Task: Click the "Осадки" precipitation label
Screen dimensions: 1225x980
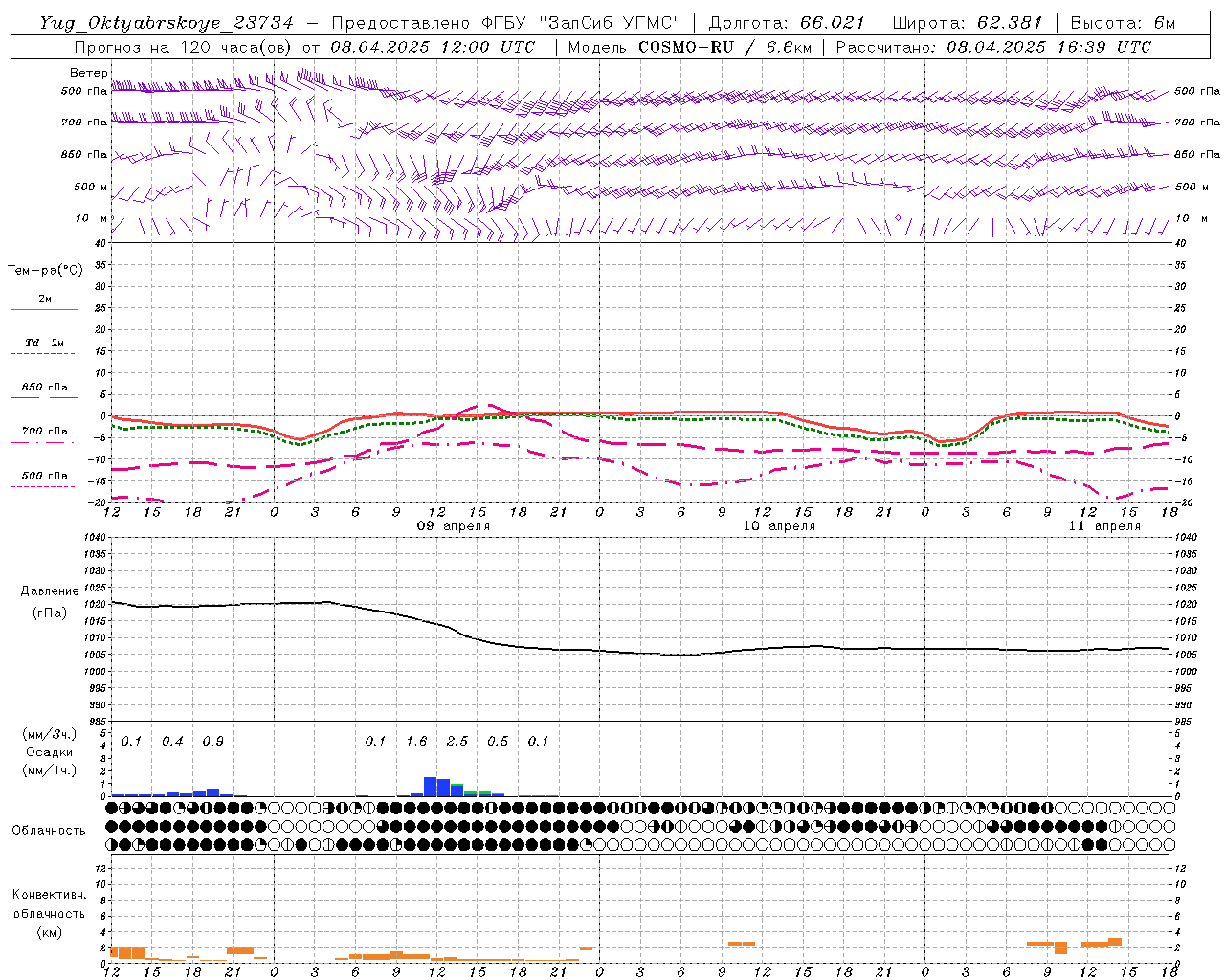Action: tap(49, 752)
